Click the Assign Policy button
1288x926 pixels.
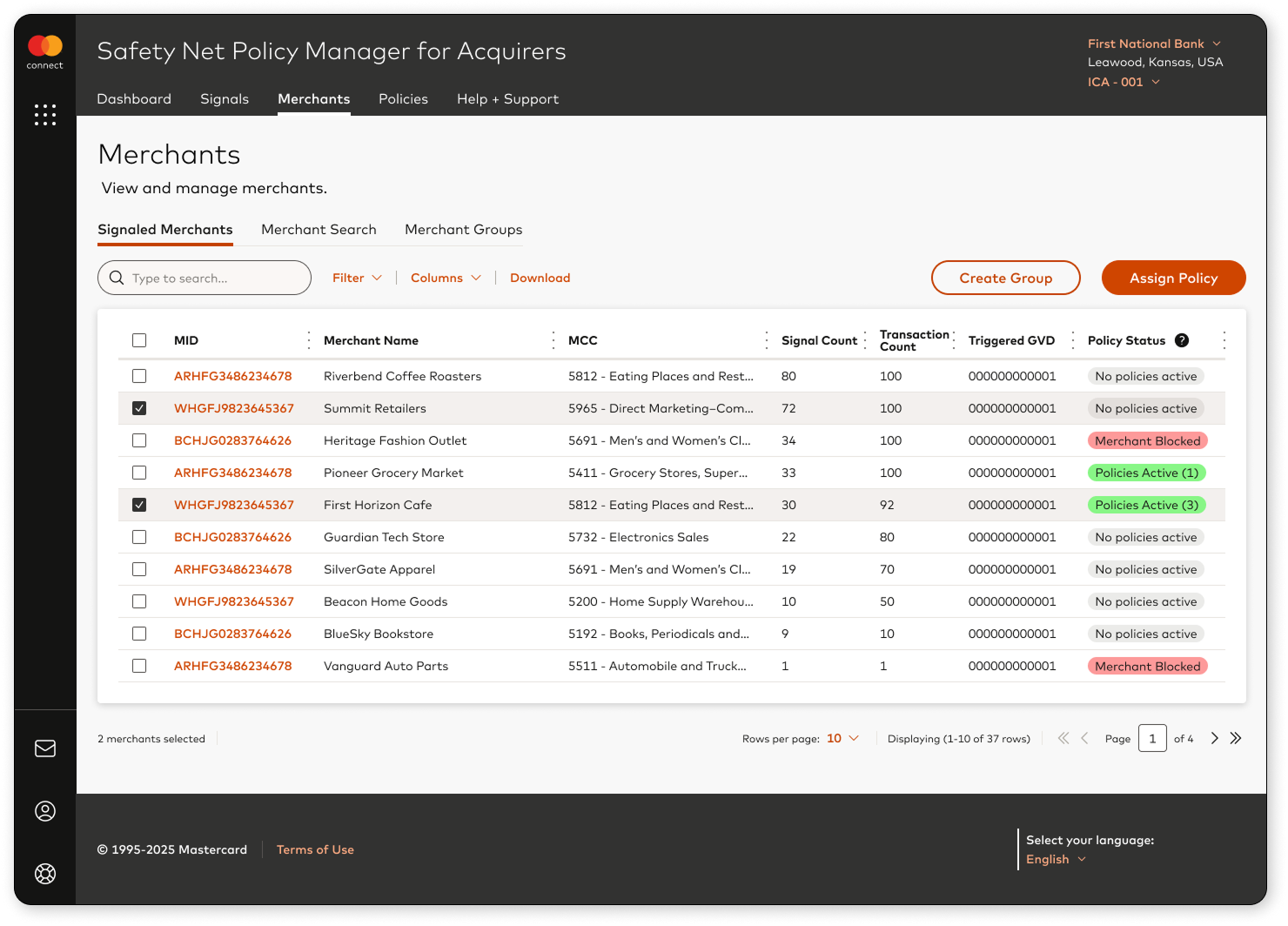(1174, 278)
